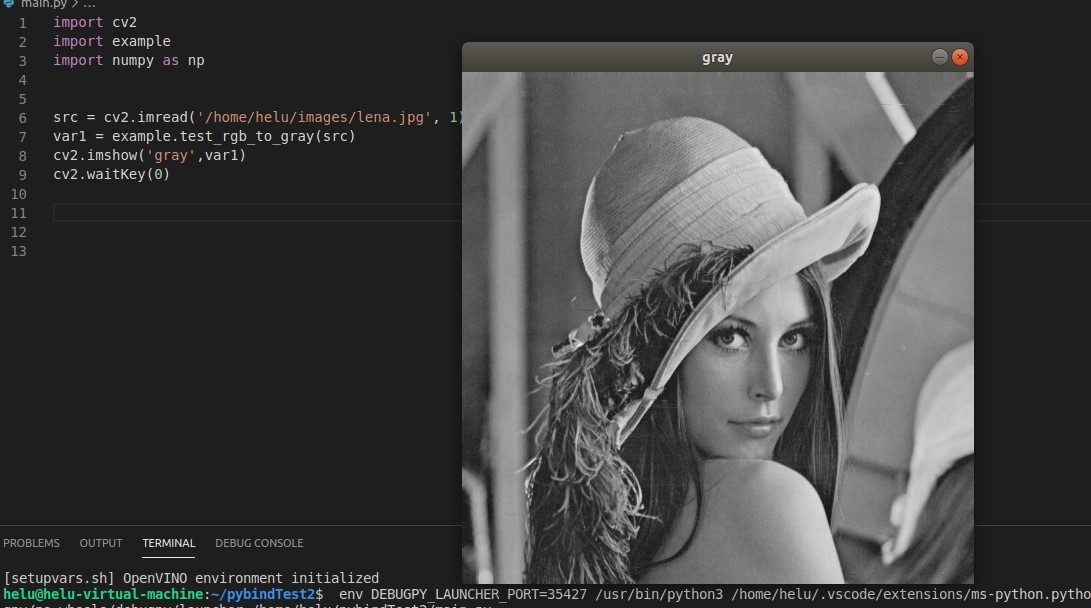
Task: Open the OUTPUT panel tab
Action: point(101,543)
